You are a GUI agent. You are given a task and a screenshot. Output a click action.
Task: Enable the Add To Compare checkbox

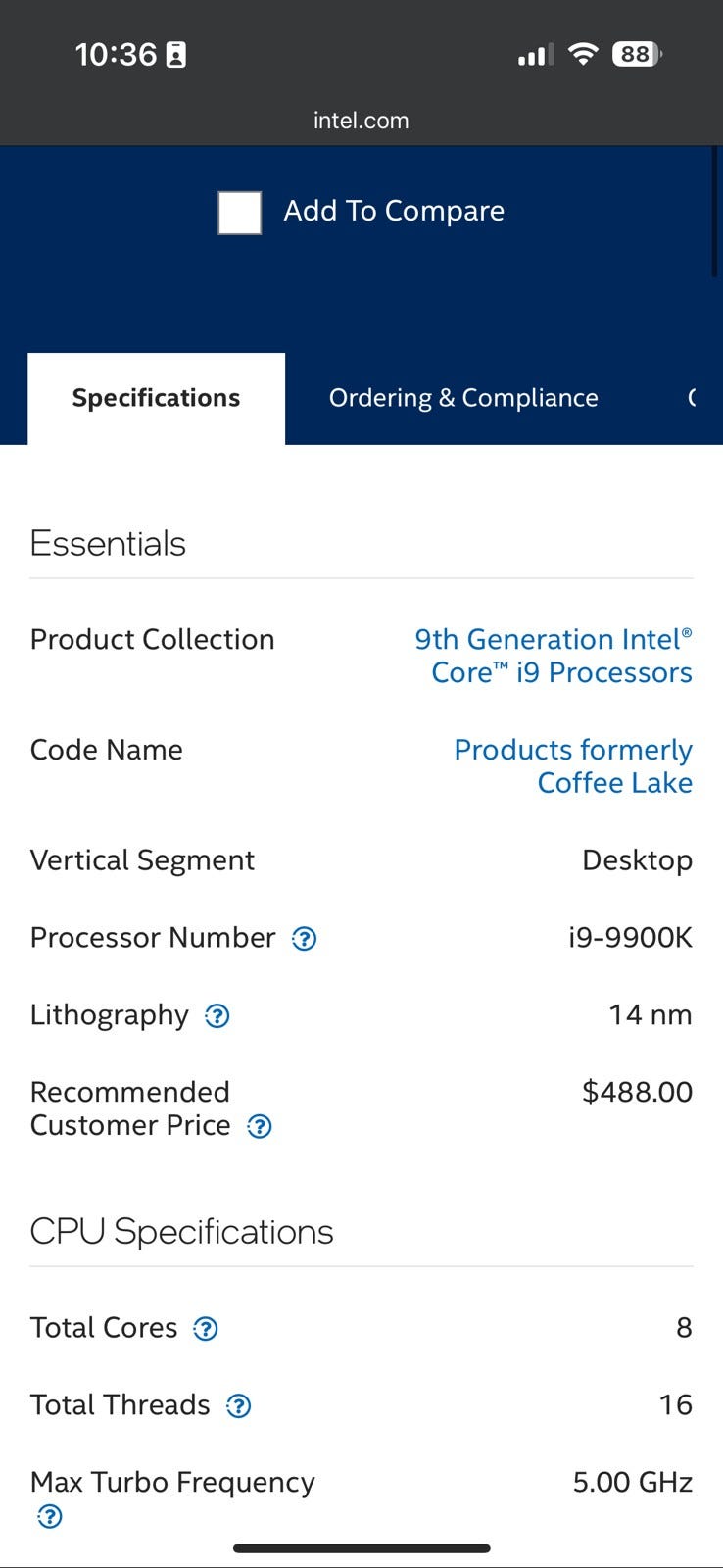[x=240, y=213]
